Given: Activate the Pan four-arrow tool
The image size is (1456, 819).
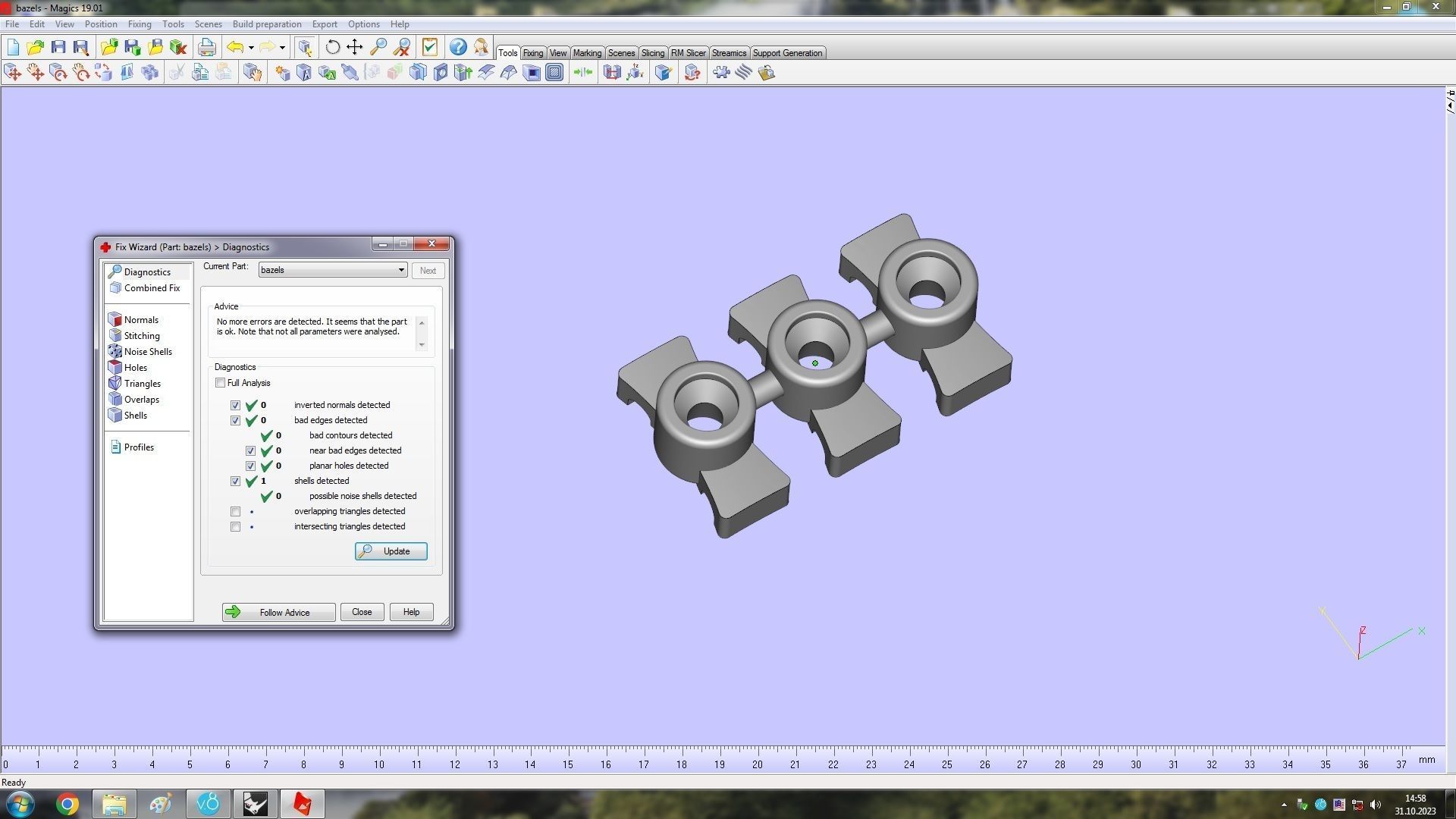Looking at the screenshot, I should [354, 47].
